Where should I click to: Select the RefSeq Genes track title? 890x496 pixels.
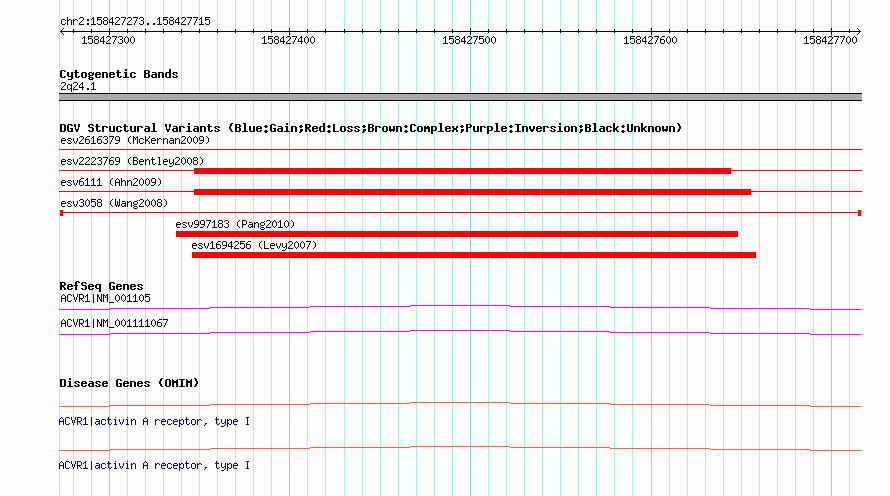(x=101, y=286)
